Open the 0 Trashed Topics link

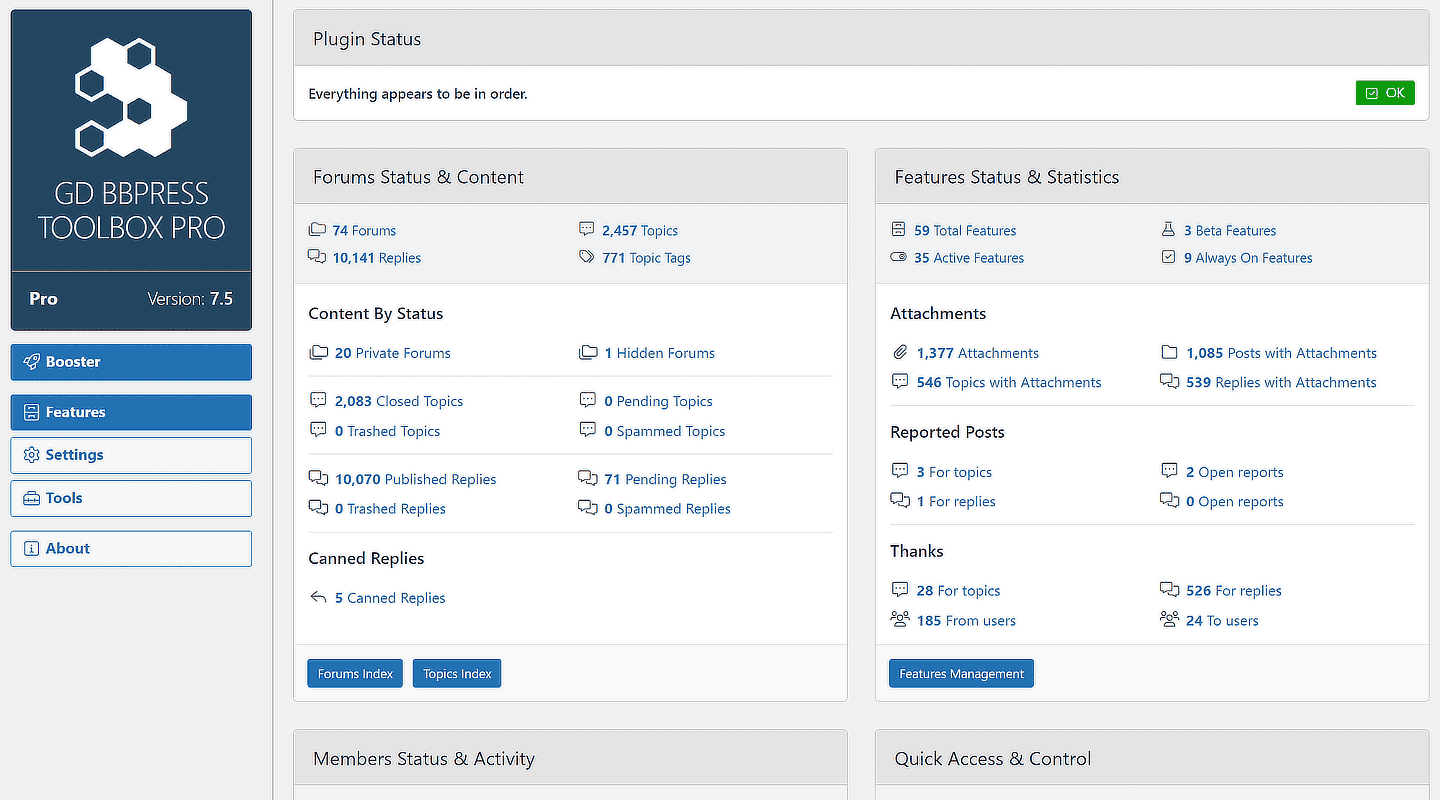pos(387,431)
